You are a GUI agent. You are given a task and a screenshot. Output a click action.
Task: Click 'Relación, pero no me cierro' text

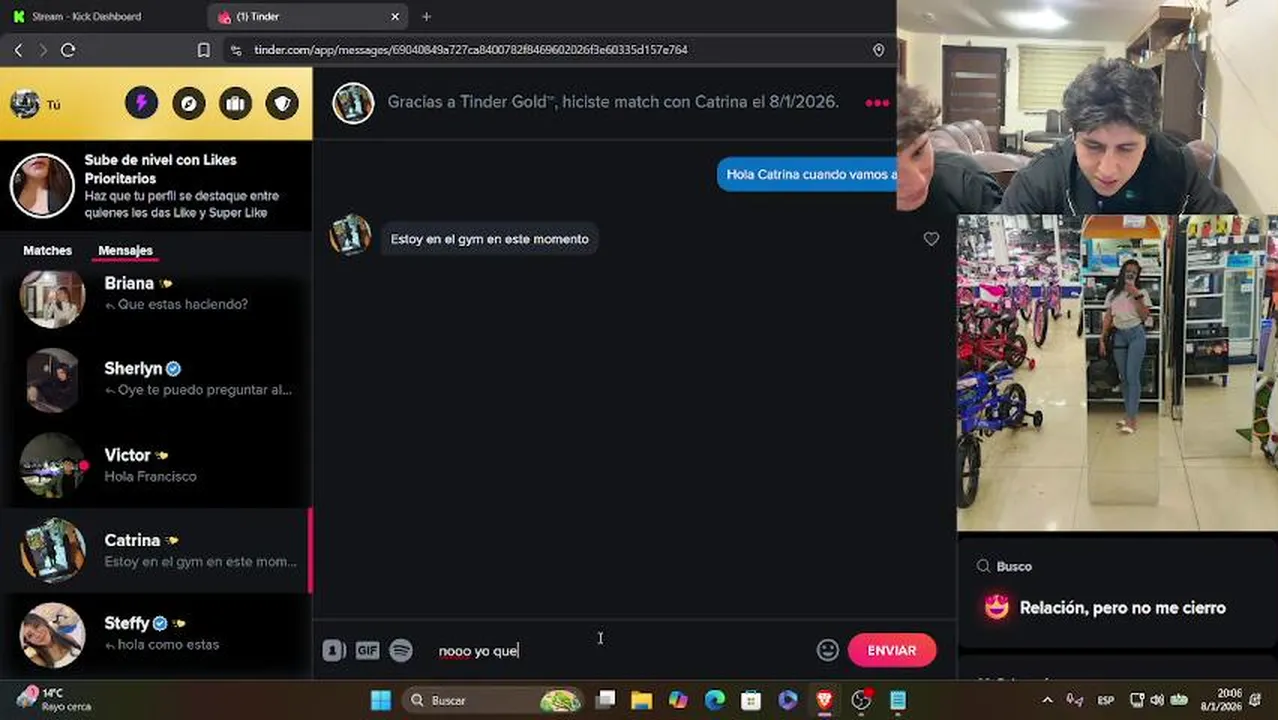[x=1122, y=608]
